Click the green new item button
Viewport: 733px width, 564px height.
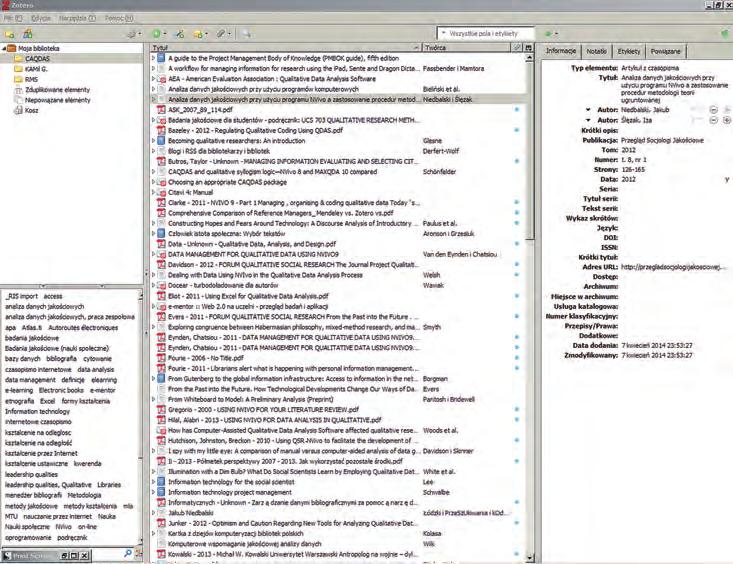point(158,34)
